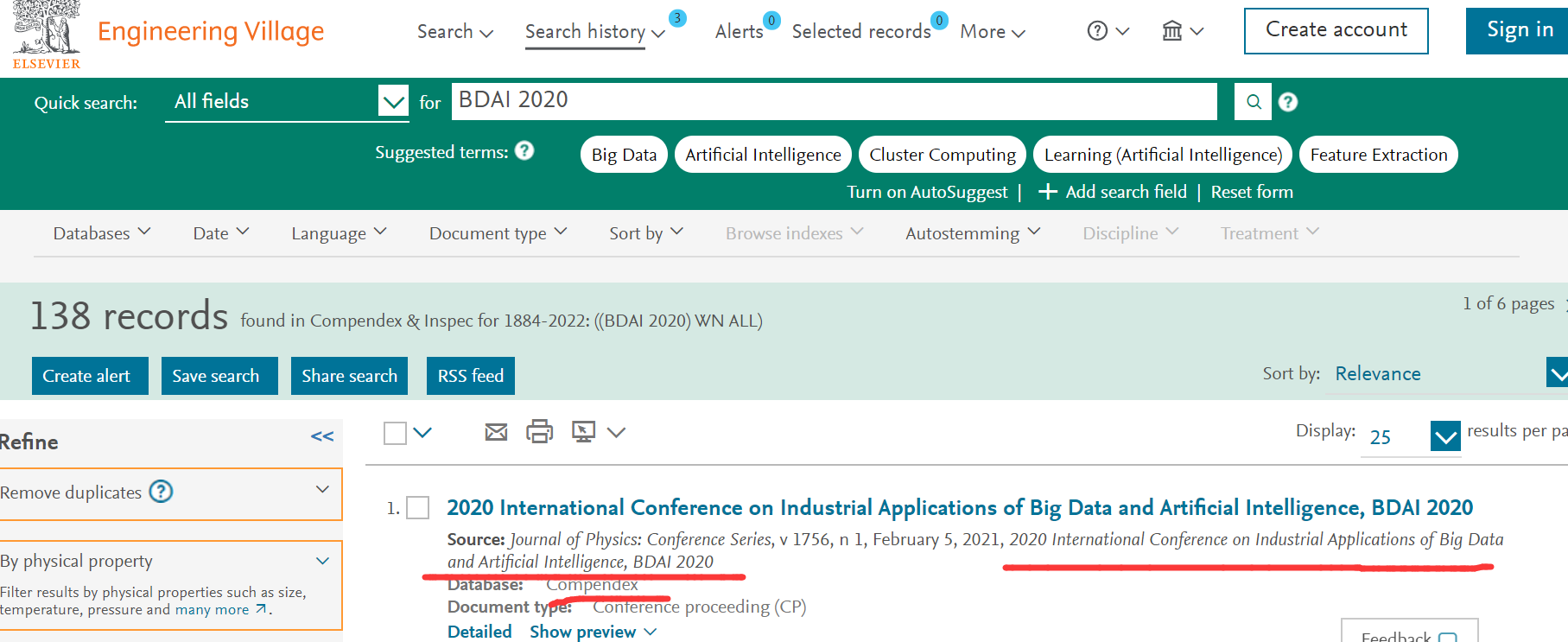Open select-all options arrow
This screenshot has width=1568, height=642.
[x=422, y=432]
